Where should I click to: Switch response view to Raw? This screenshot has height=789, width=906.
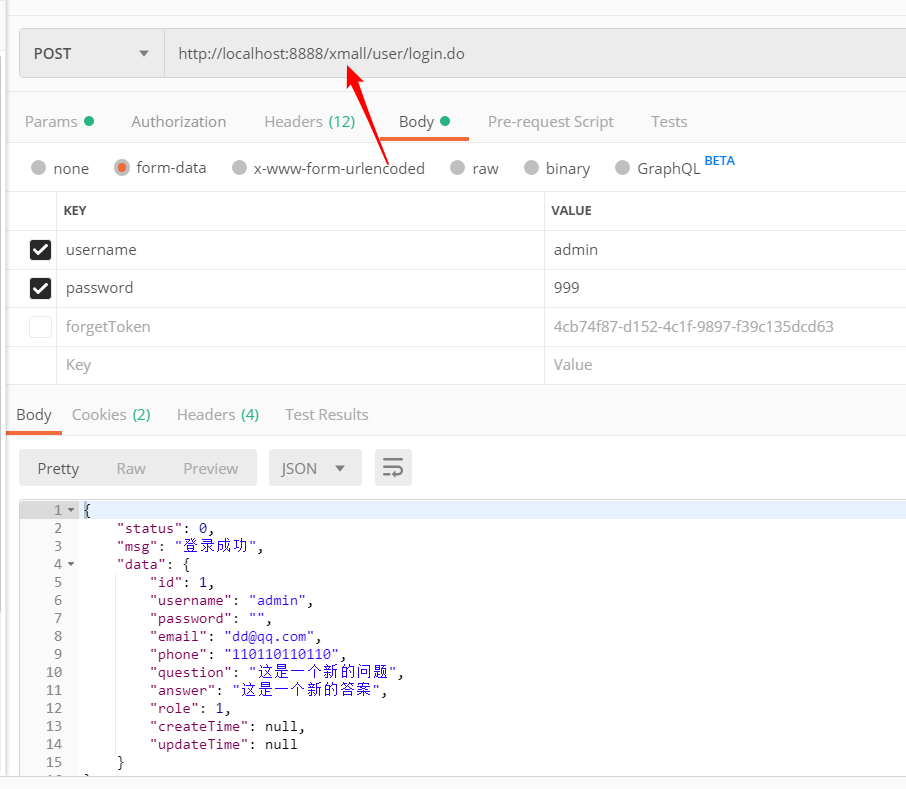130,467
